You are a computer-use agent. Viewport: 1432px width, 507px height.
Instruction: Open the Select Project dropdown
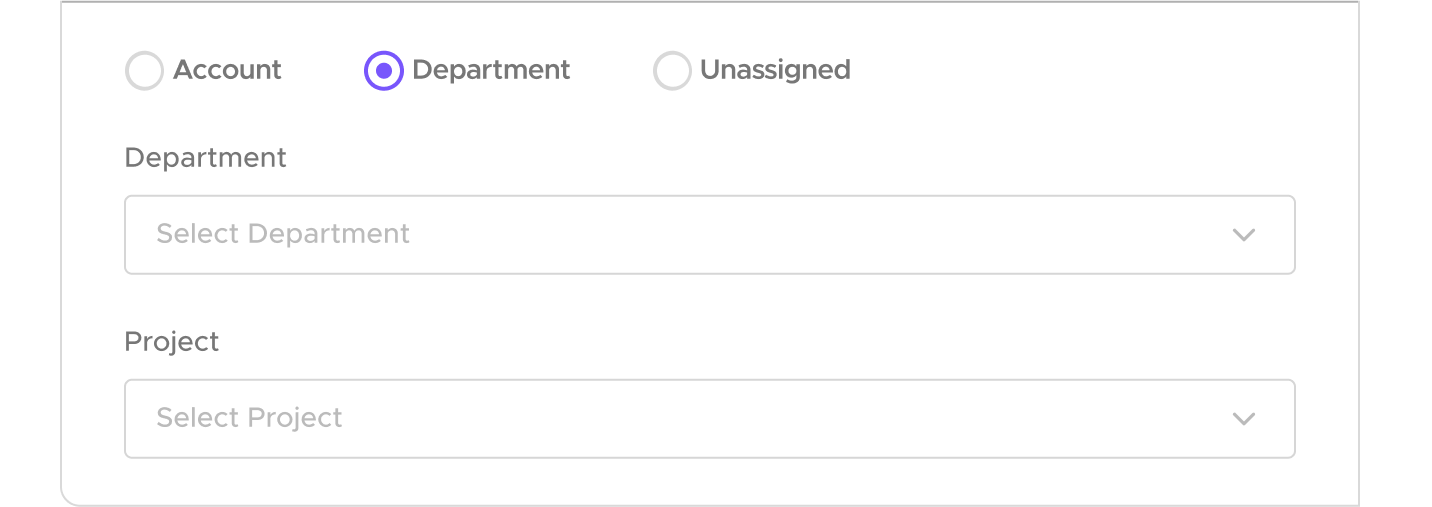(x=709, y=419)
